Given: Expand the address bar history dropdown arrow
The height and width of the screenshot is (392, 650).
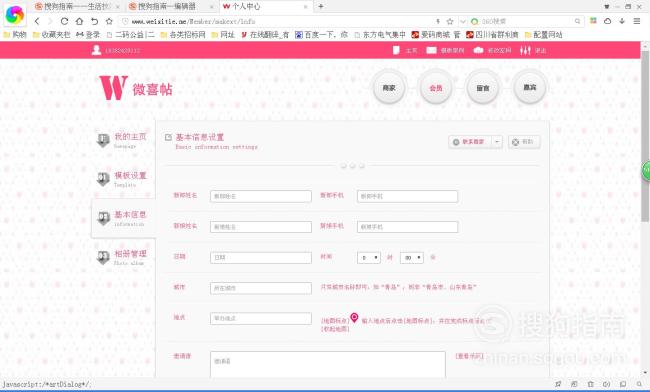Looking at the screenshot, I should pos(463,21).
